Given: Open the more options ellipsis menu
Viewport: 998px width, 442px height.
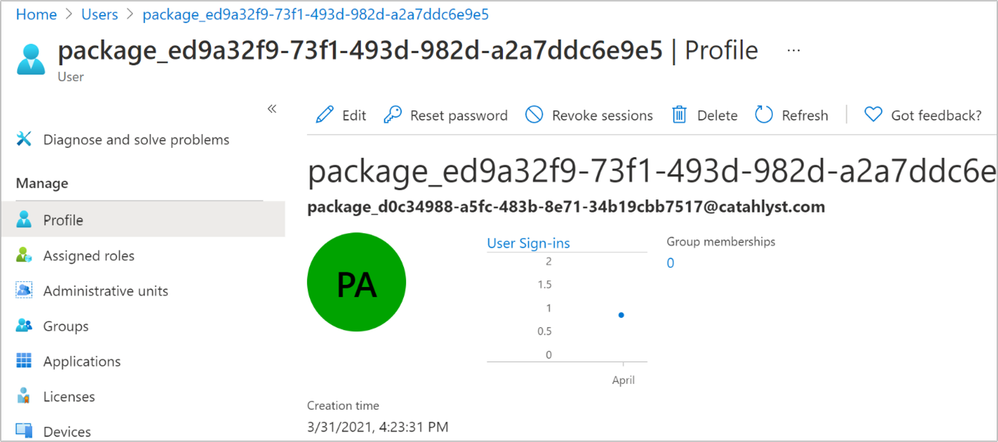Looking at the screenshot, I should (794, 49).
